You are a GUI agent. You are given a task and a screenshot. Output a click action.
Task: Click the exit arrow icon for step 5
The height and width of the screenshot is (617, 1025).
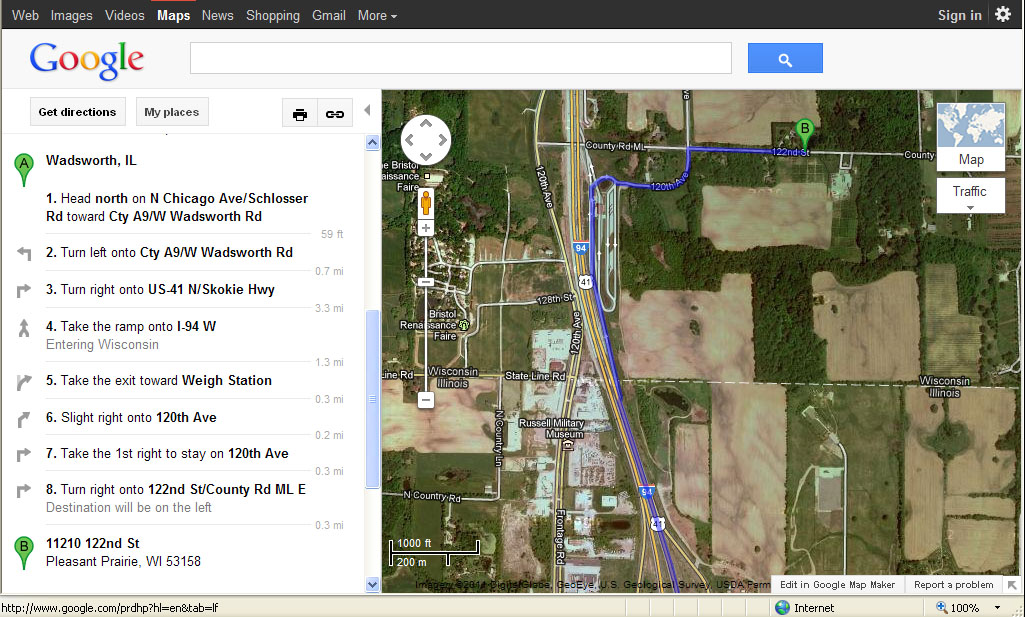click(x=24, y=382)
